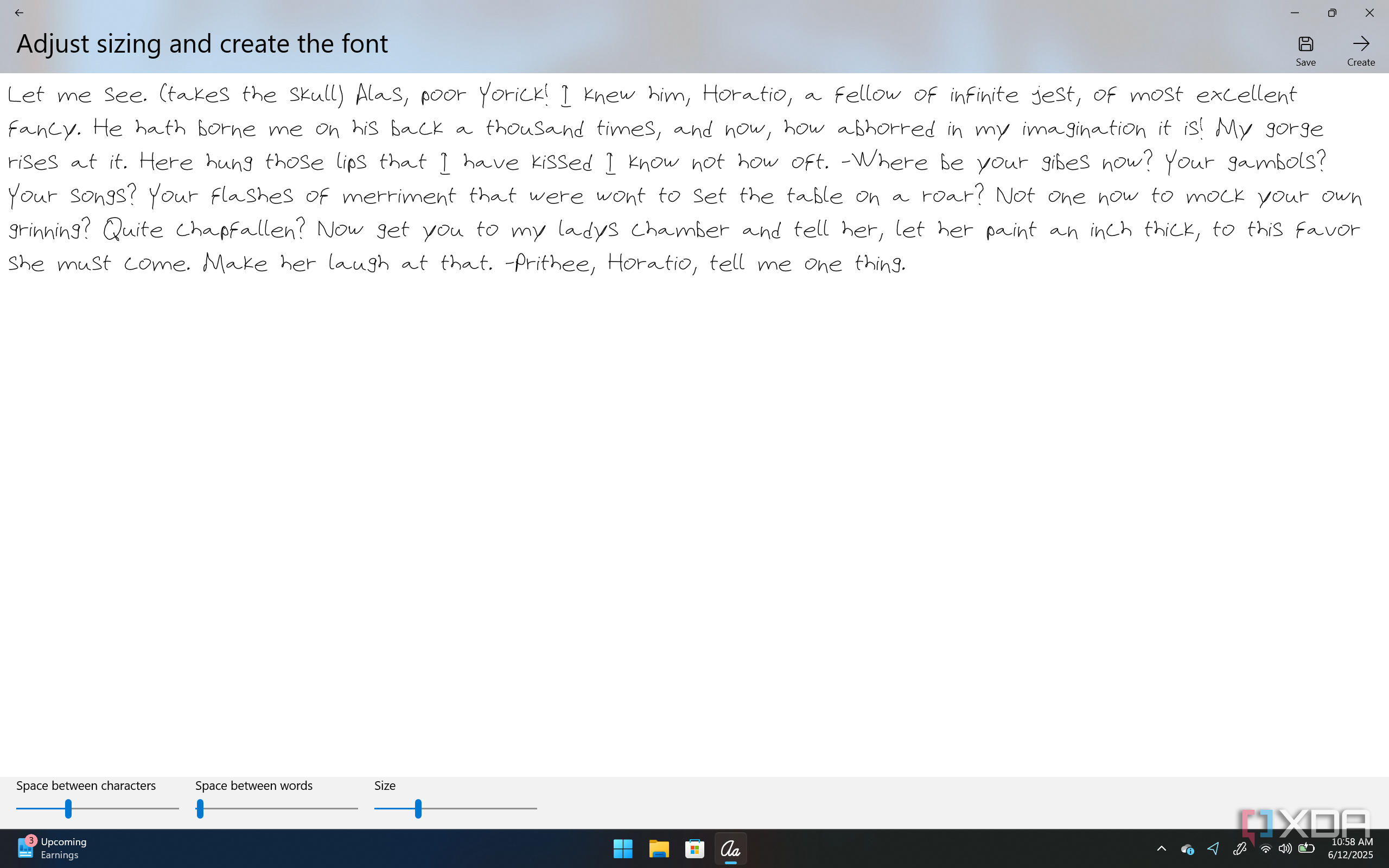Click the Save font icon
Image resolution: width=1389 pixels, height=868 pixels.
[1305, 44]
